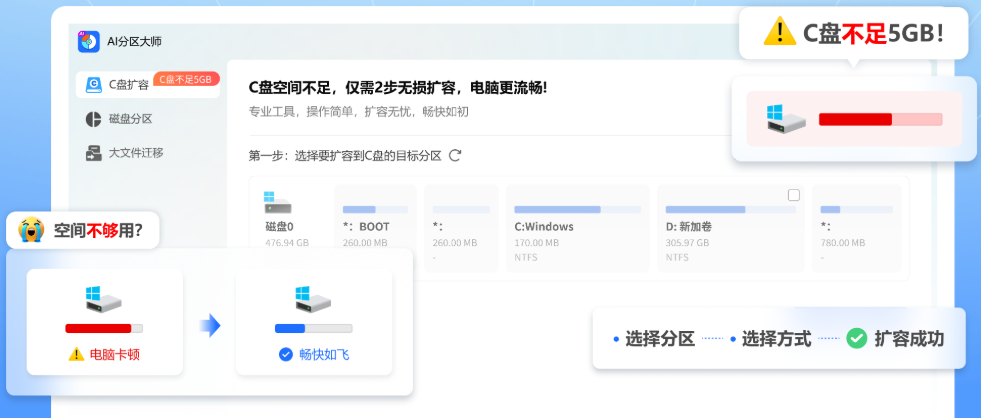Image resolution: width=981 pixels, height=418 pixels.
Task: Click the drive icon above 电脑卡顿
Action: pyautogui.click(x=103, y=300)
